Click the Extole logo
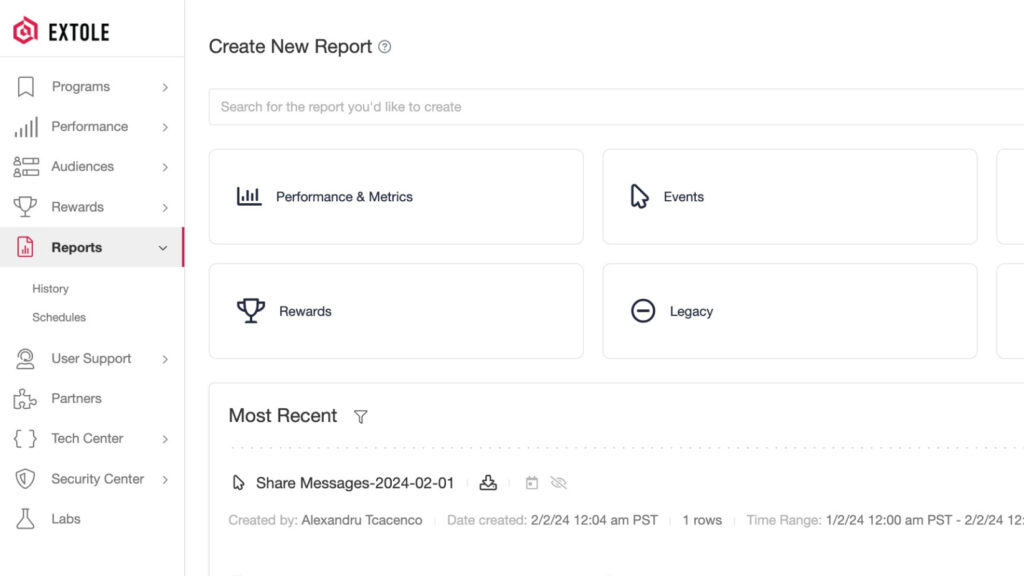The height and width of the screenshot is (576, 1024). [62, 31]
